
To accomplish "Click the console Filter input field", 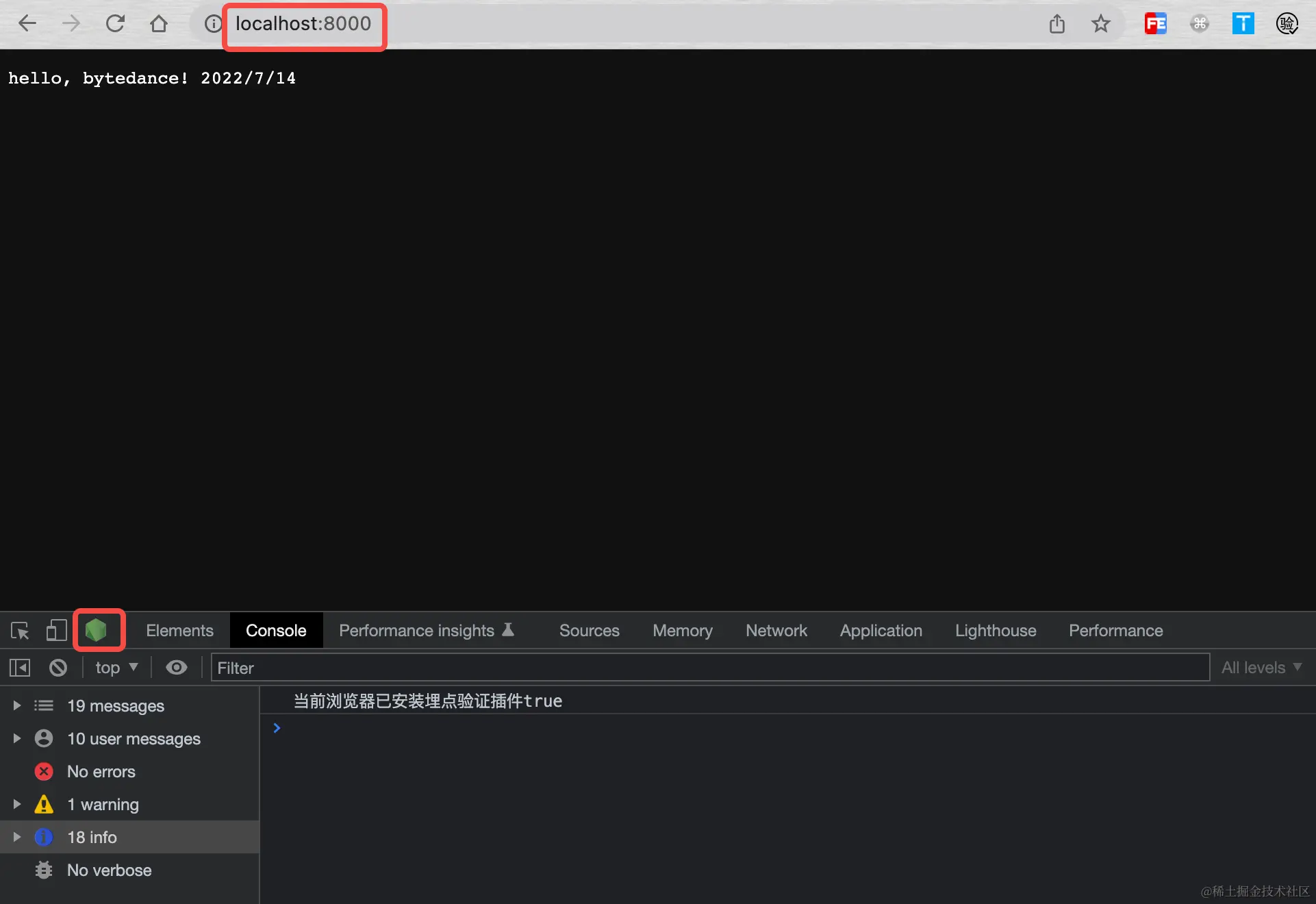I will point(709,668).
